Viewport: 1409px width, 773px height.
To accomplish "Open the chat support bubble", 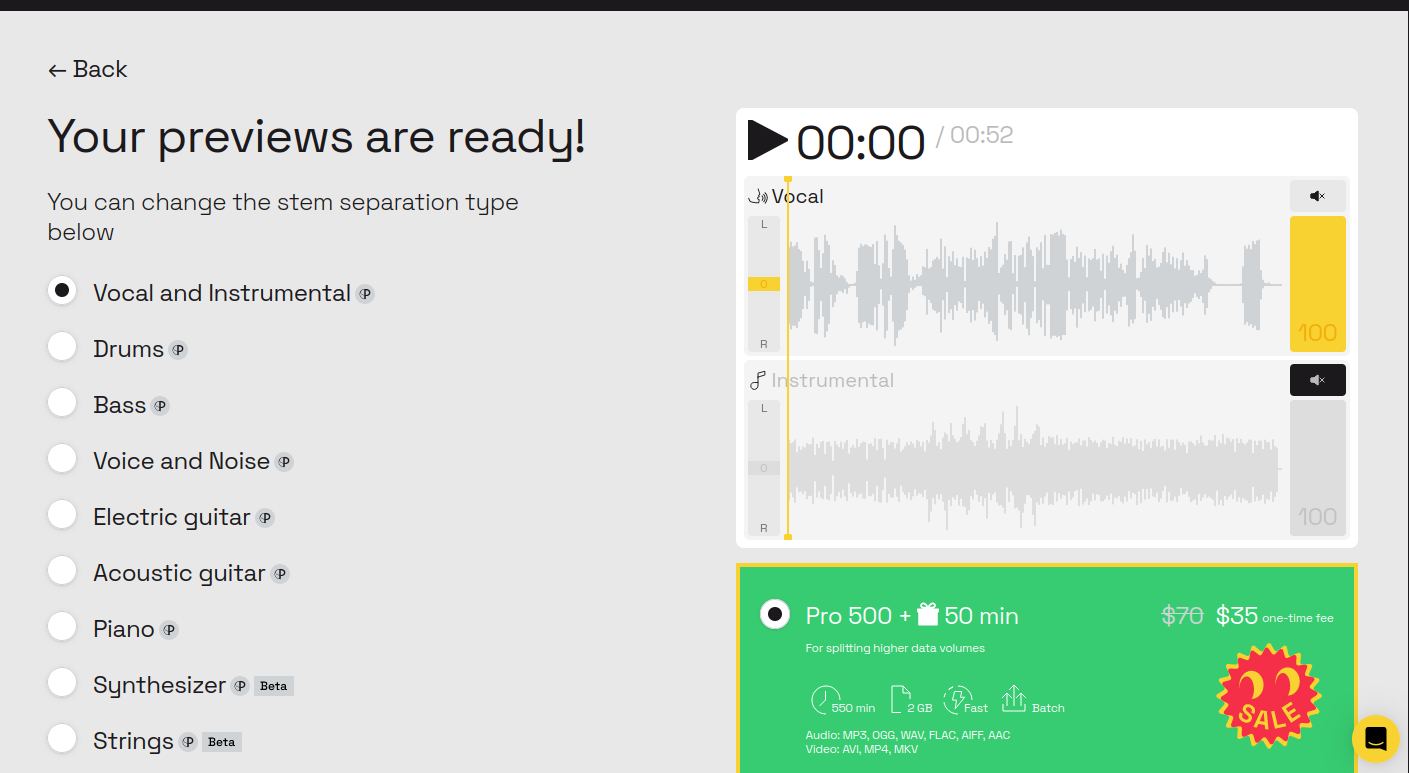I will click(1376, 738).
